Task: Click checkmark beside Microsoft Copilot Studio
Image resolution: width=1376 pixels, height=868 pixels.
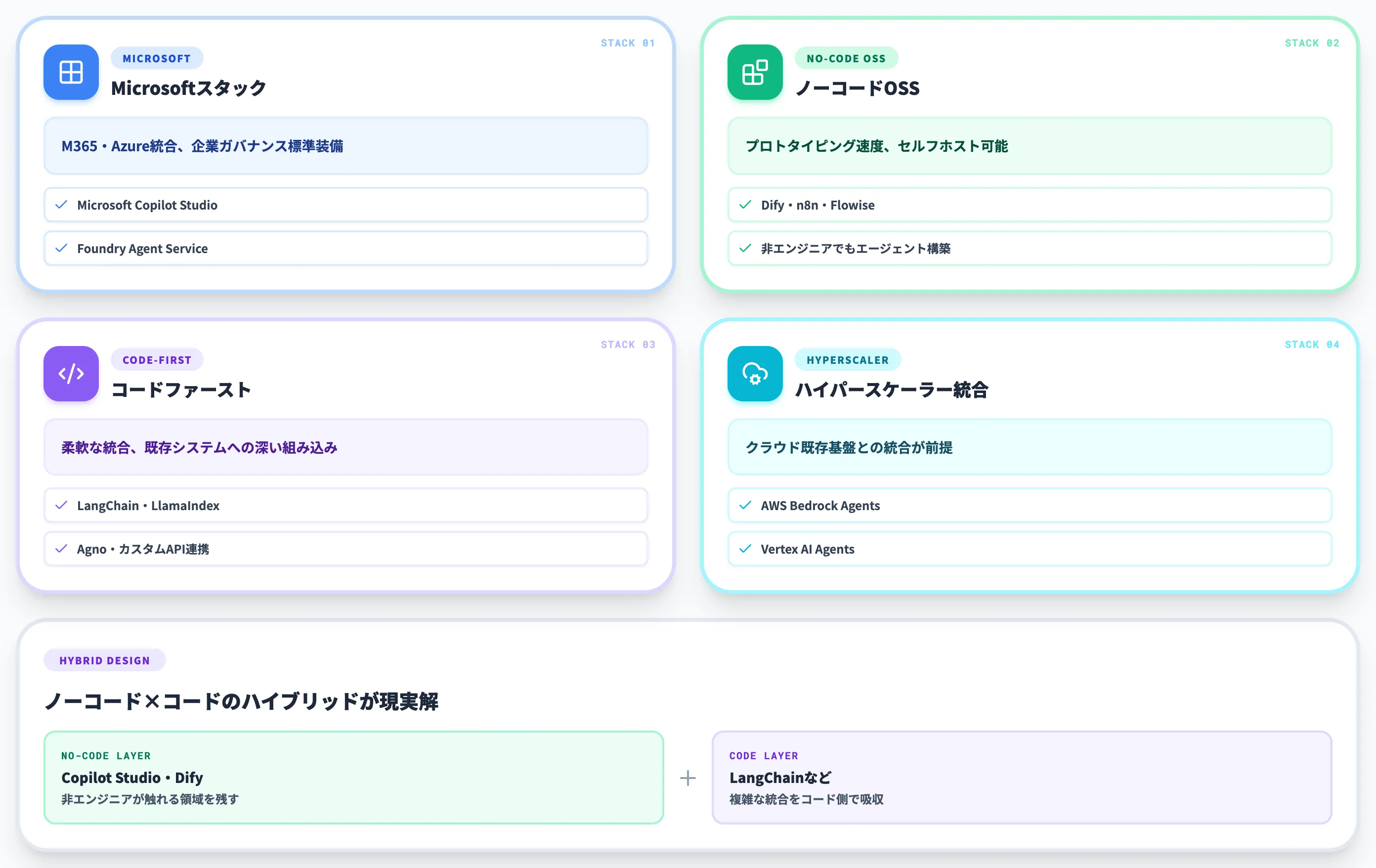Action: click(61, 205)
